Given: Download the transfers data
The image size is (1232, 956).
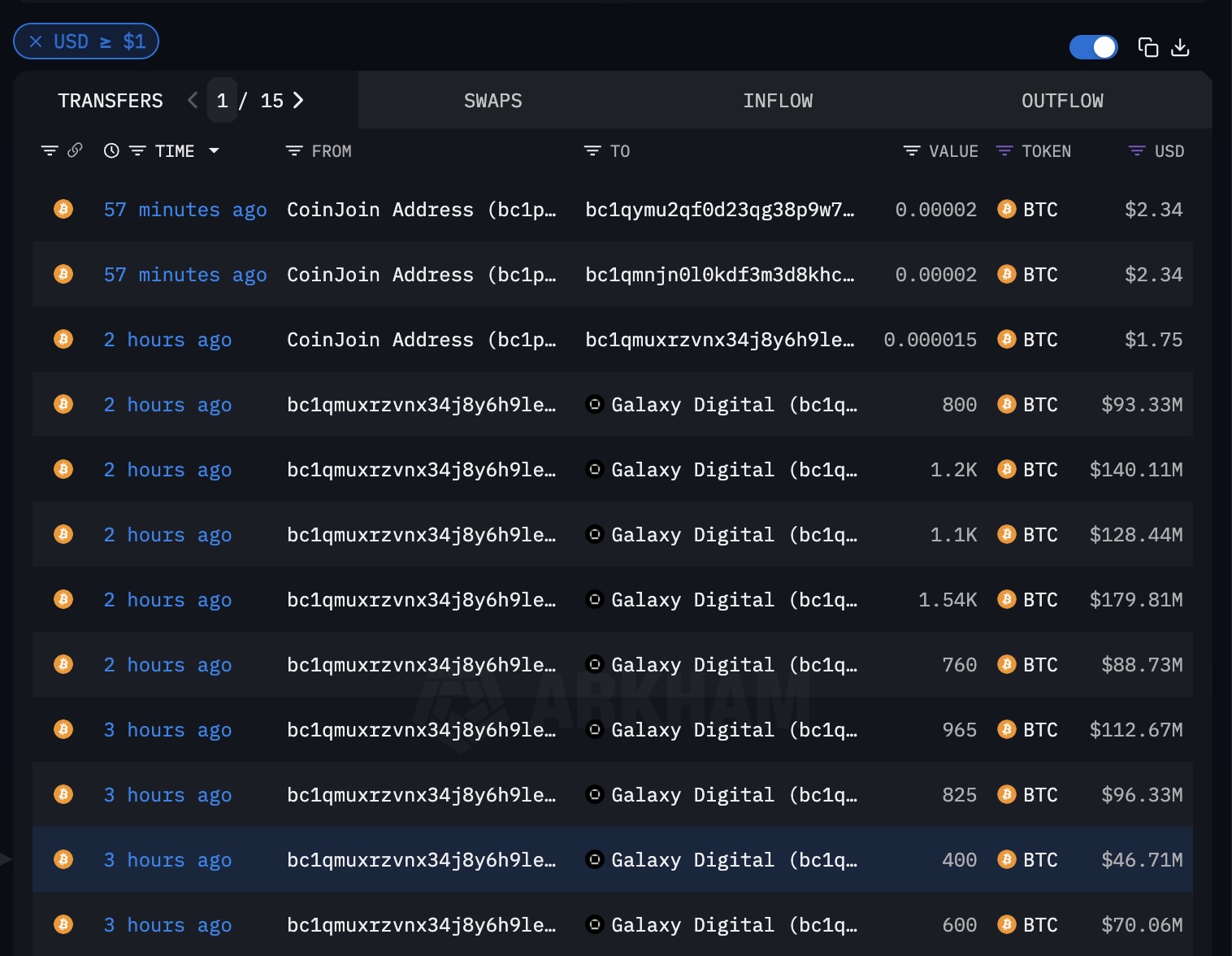Looking at the screenshot, I should coord(1180,47).
